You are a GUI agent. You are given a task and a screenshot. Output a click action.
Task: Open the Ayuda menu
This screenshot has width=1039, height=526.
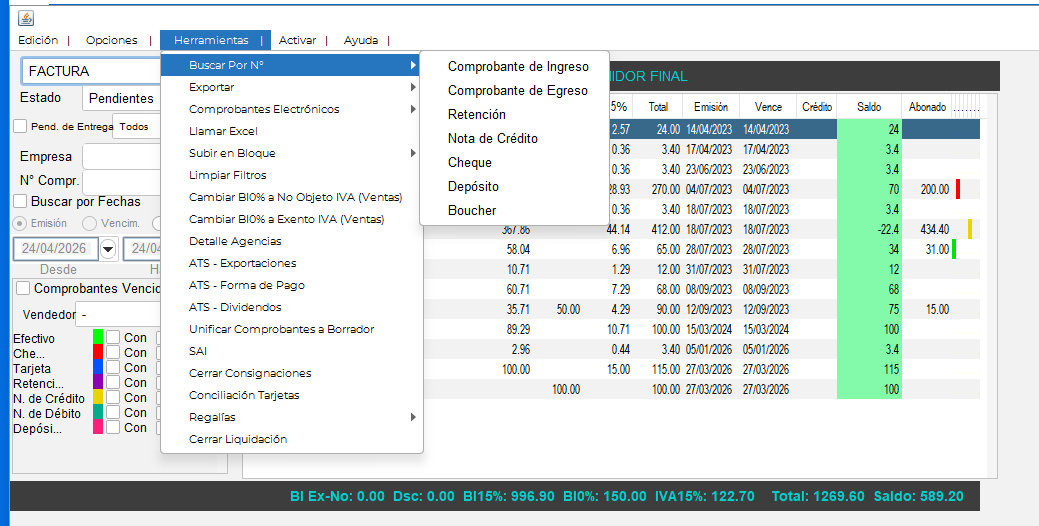pos(361,40)
